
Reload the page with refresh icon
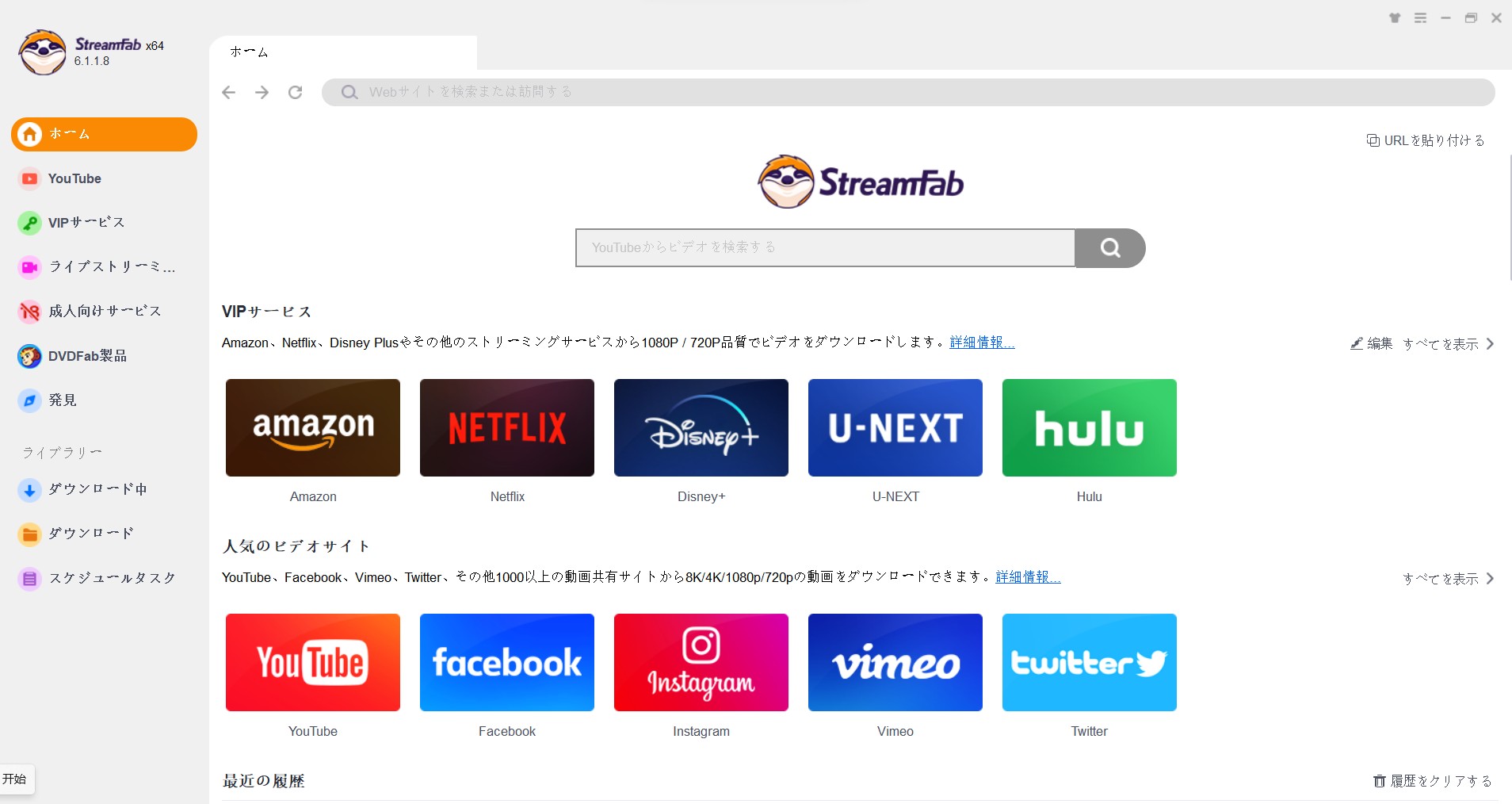295,93
